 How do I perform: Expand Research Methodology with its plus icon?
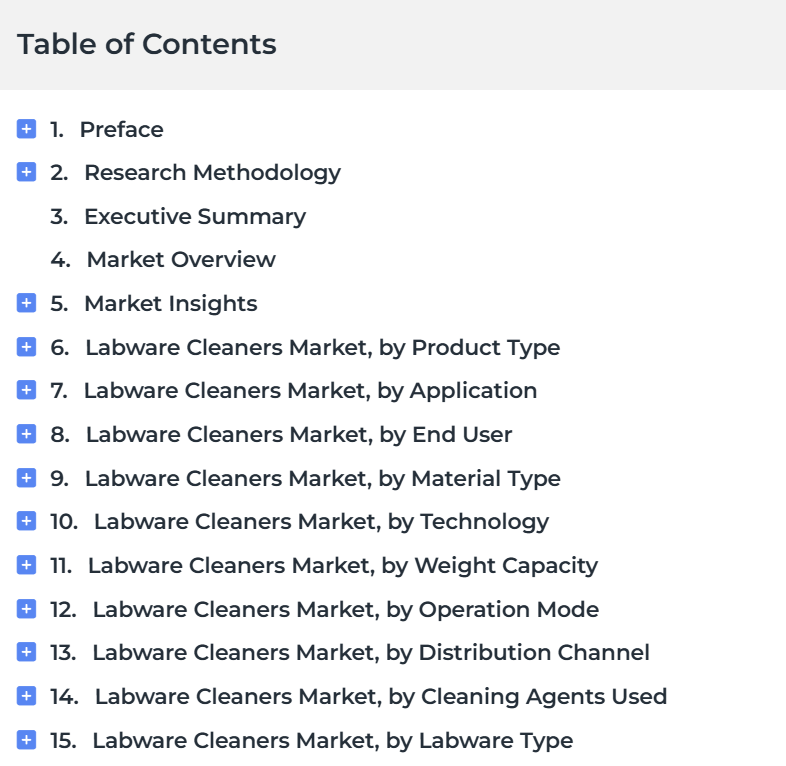[27, 172]
